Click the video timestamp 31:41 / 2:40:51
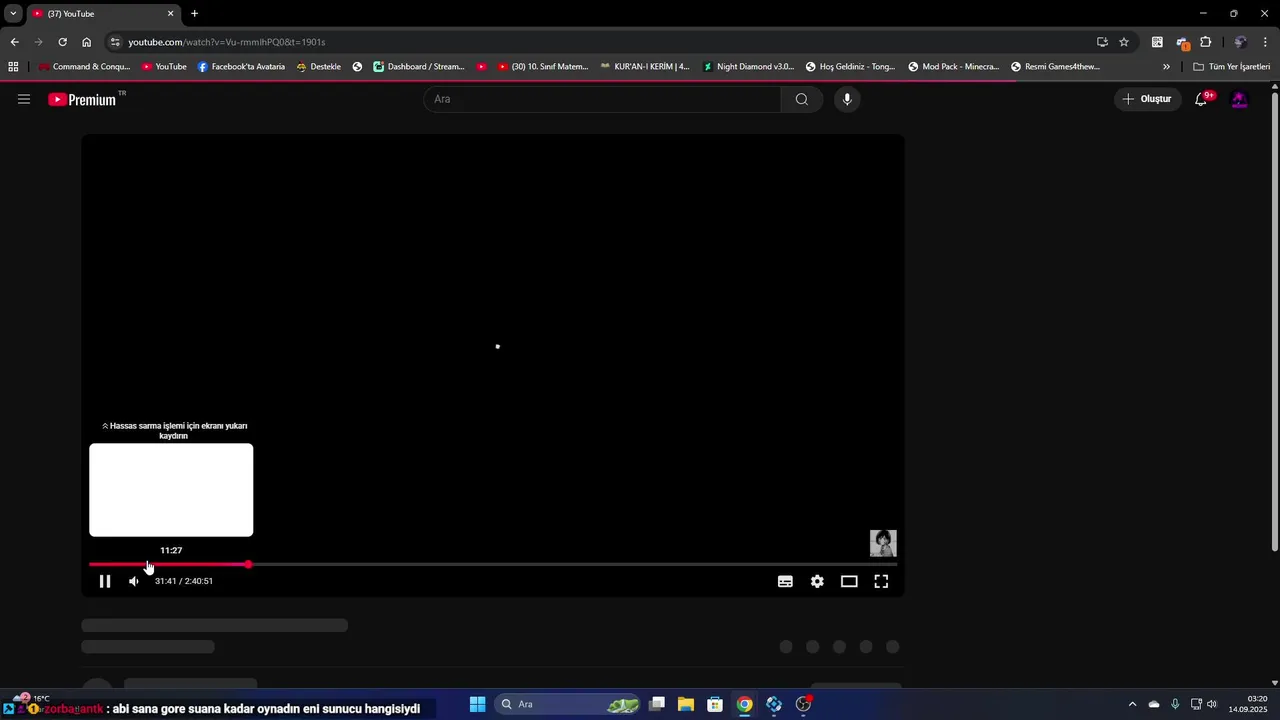Screen dimensions: 1280x720 pyautogui.click(x=184, y=581)
